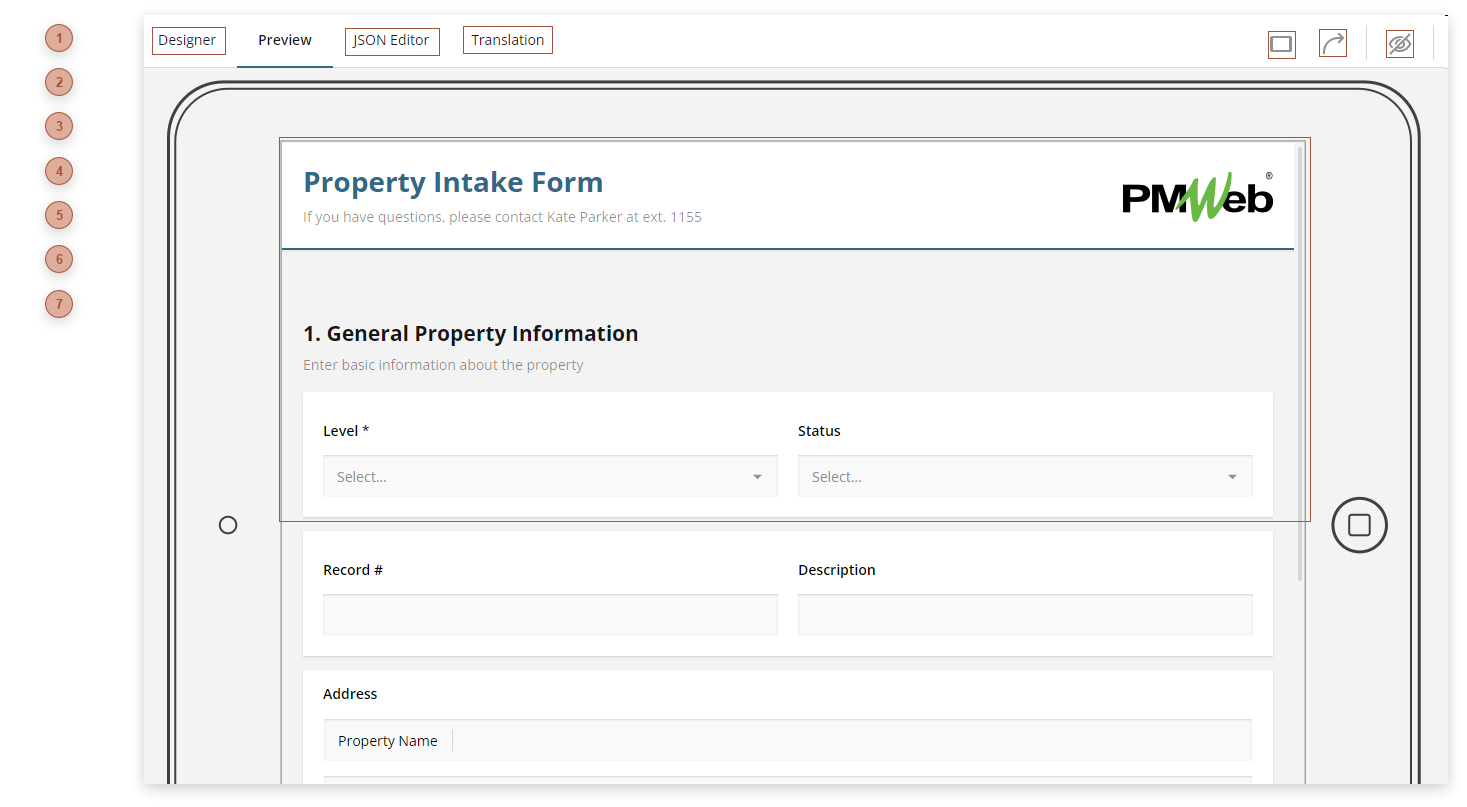
Task: Click numbered callout marker 3
Action: tap(59, 127)
